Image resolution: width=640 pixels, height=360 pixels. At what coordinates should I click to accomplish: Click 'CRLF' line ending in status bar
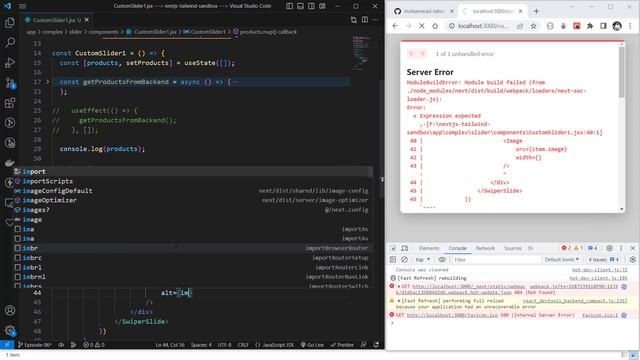tap(243, 345)
